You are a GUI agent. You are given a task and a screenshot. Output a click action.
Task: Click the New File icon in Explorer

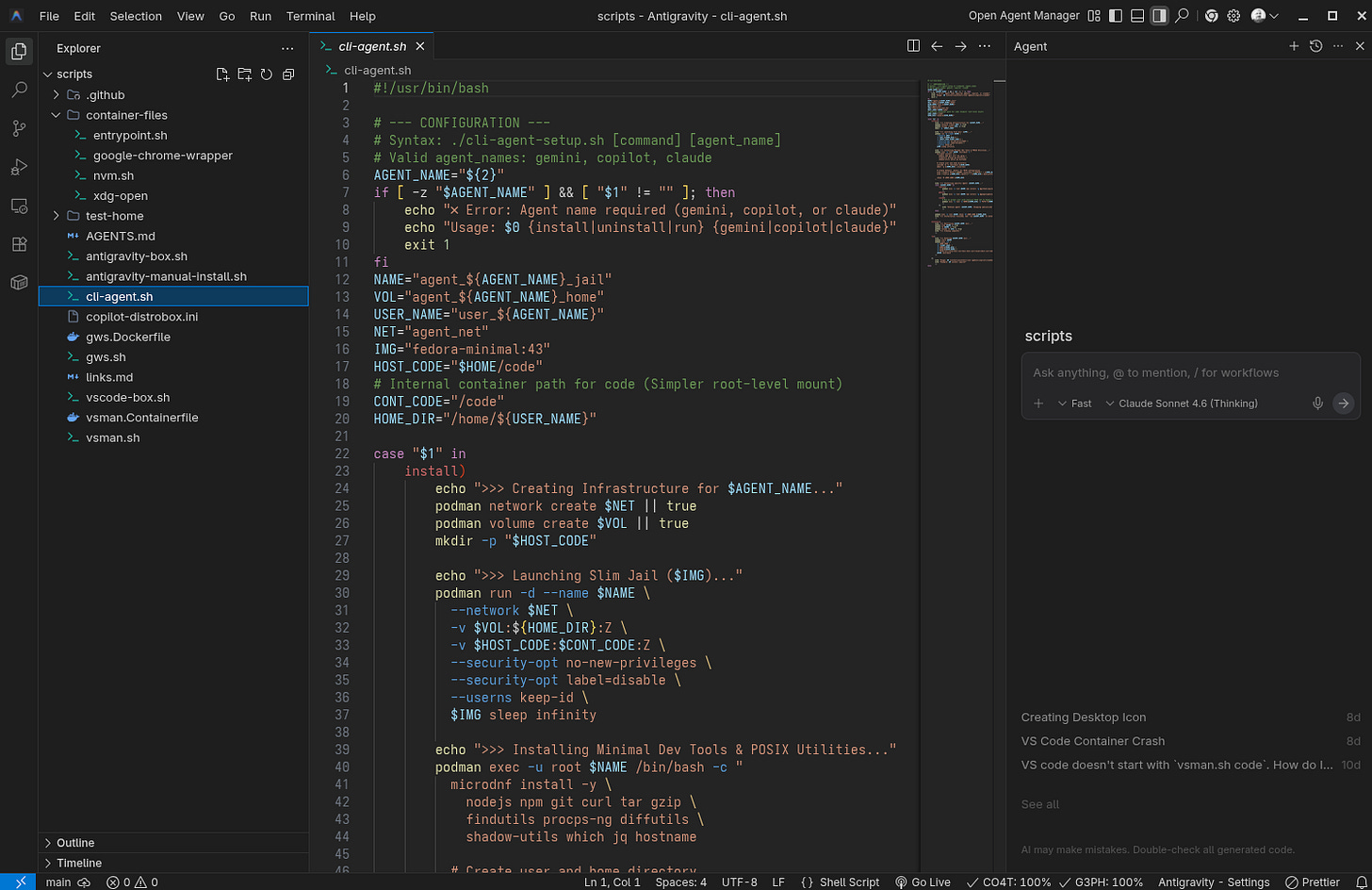click(222, 74)
